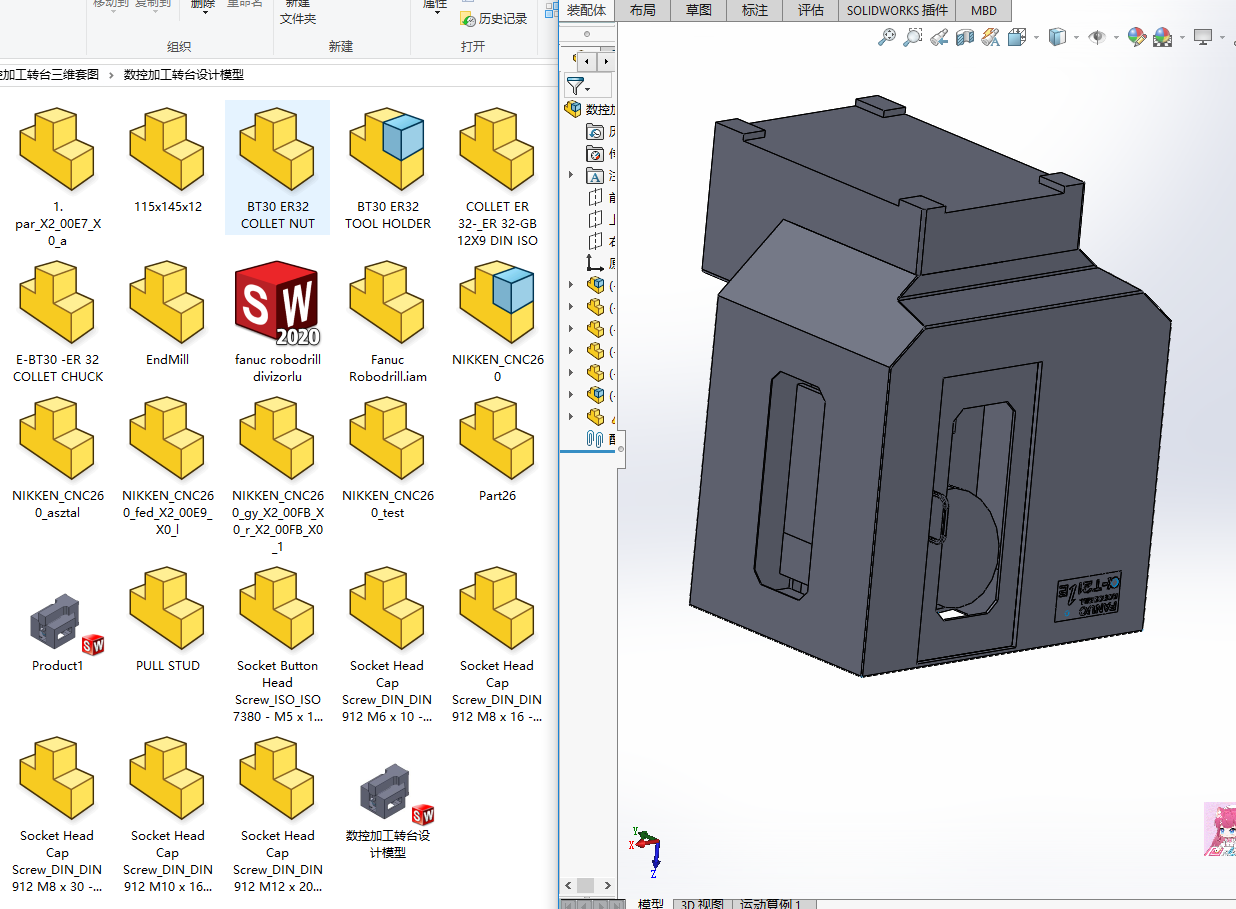
Task: Toggle the Hide/Show Items eye icon
Action: (x=1097, y=37)
